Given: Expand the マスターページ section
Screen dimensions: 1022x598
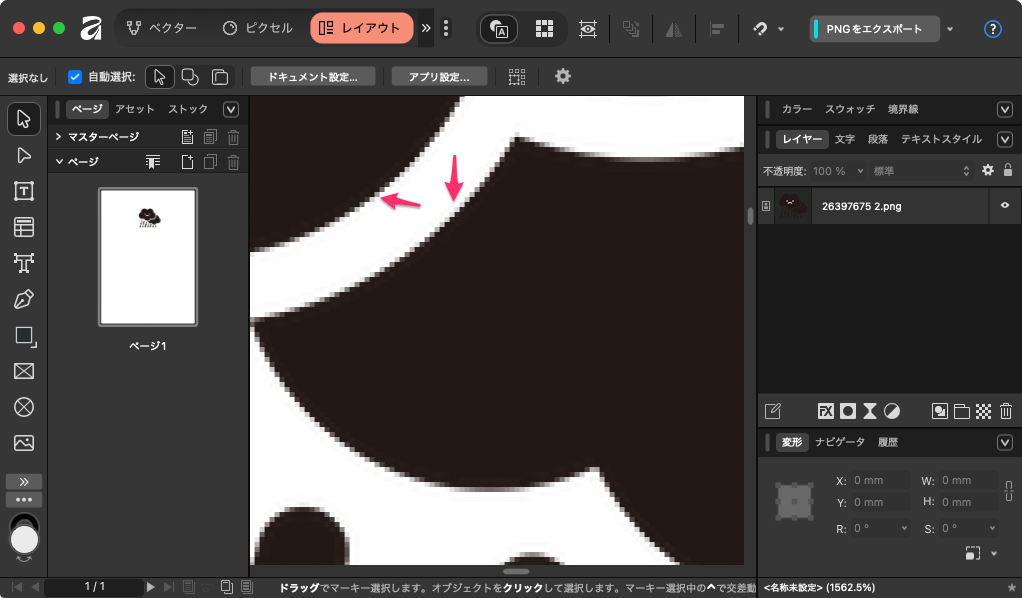Looking at the screenshot, I should click(59, 137).
